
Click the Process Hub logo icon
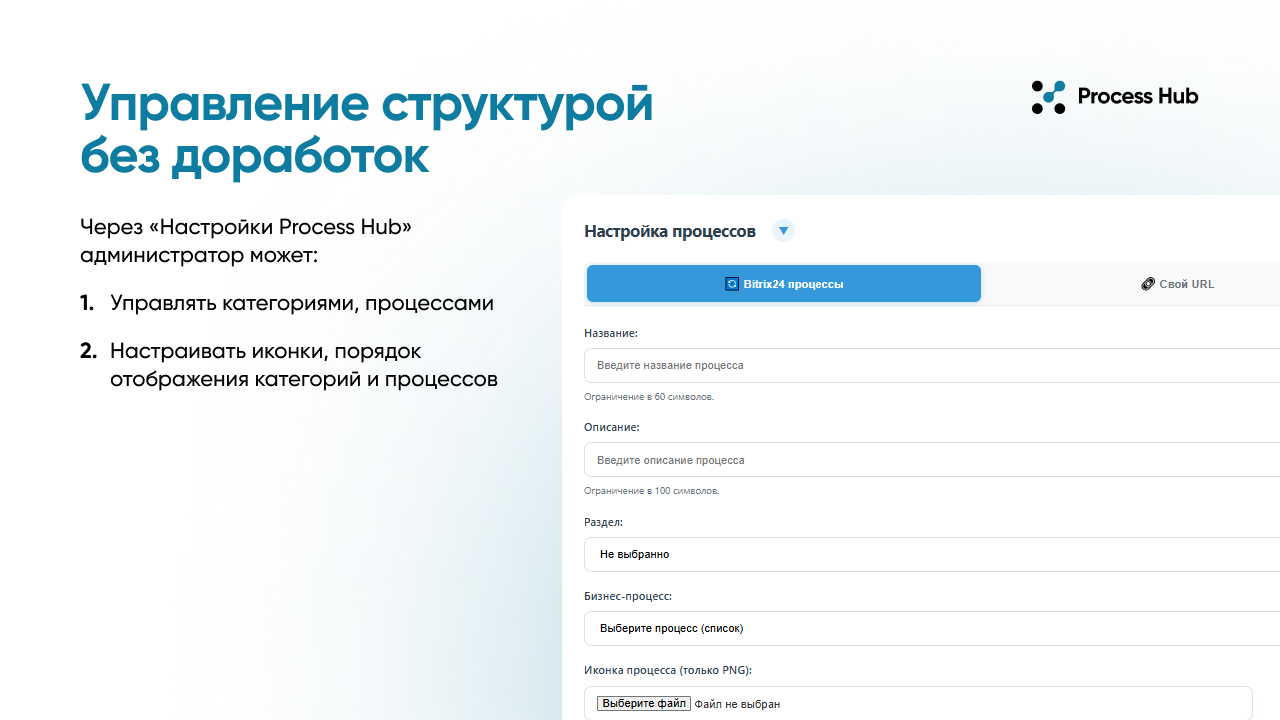pyautogui.click(x=1048, y=97)
